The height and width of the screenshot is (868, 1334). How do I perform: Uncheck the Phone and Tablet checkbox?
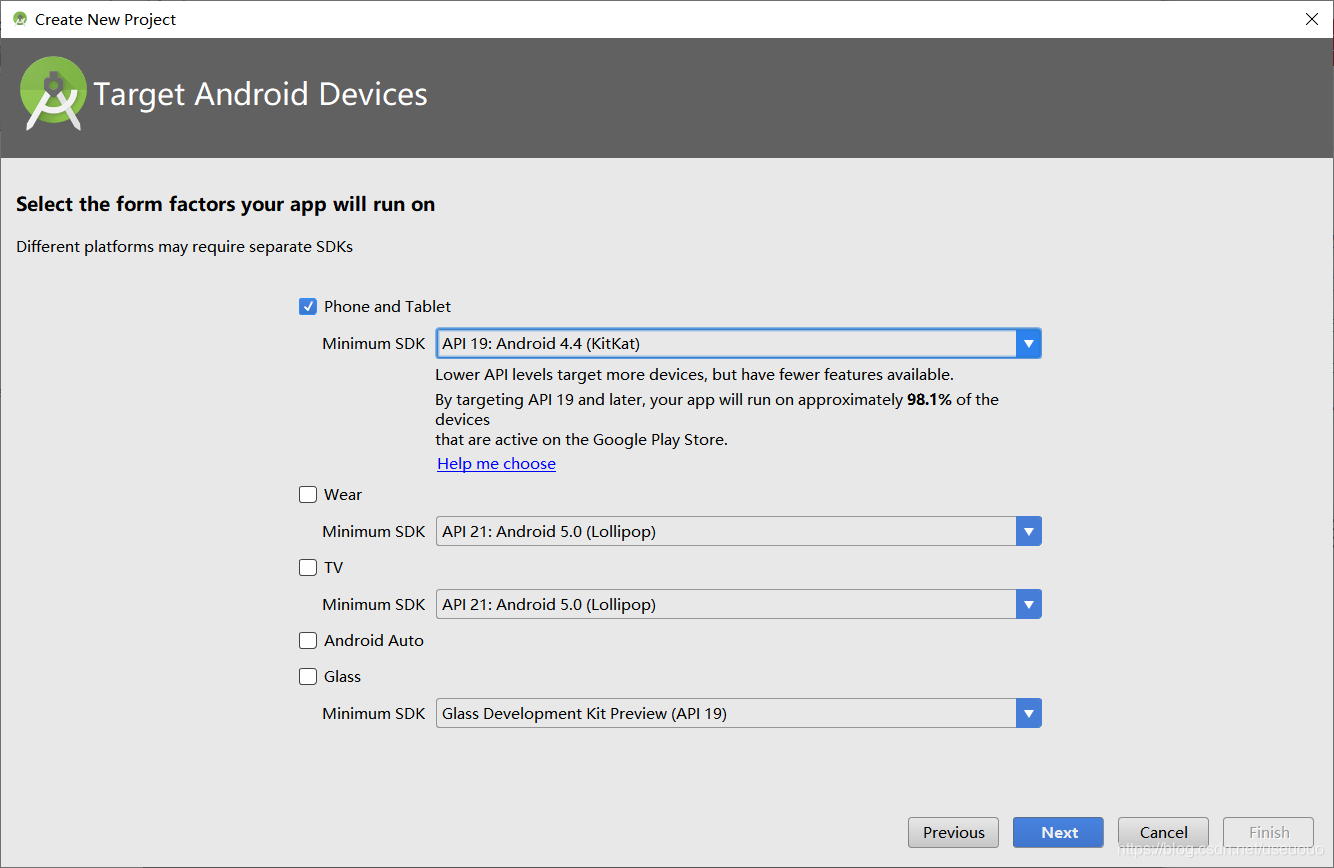click(x=308, y=307)
